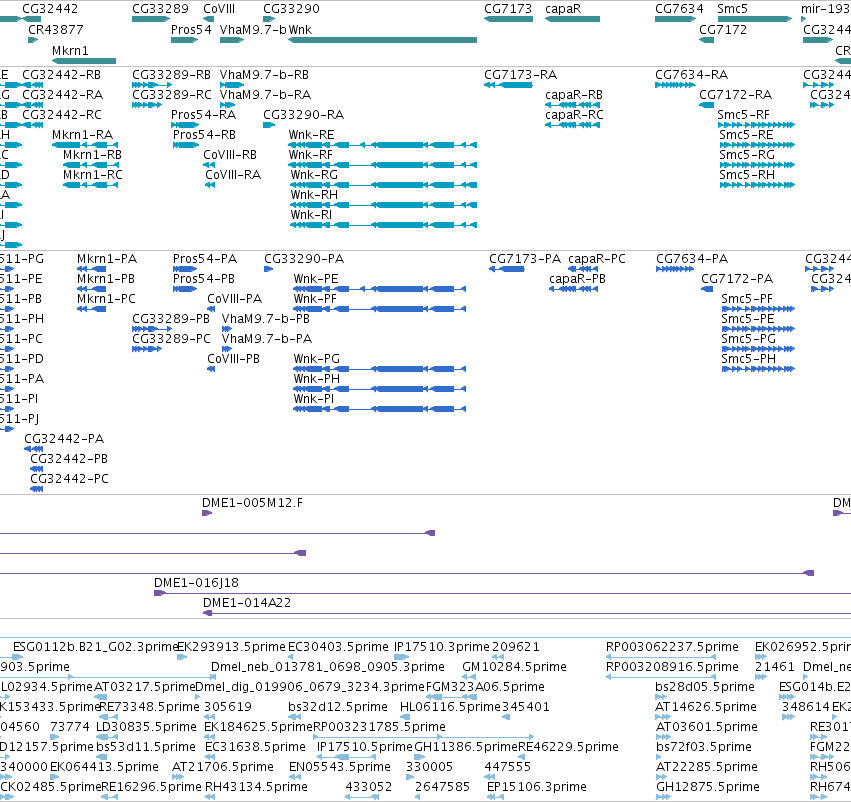Select the RP003231785.5prime EST feature
Image resolution: width=851 pixels, height=802 pixels.
pyautogui.click(x=423, y=737)
